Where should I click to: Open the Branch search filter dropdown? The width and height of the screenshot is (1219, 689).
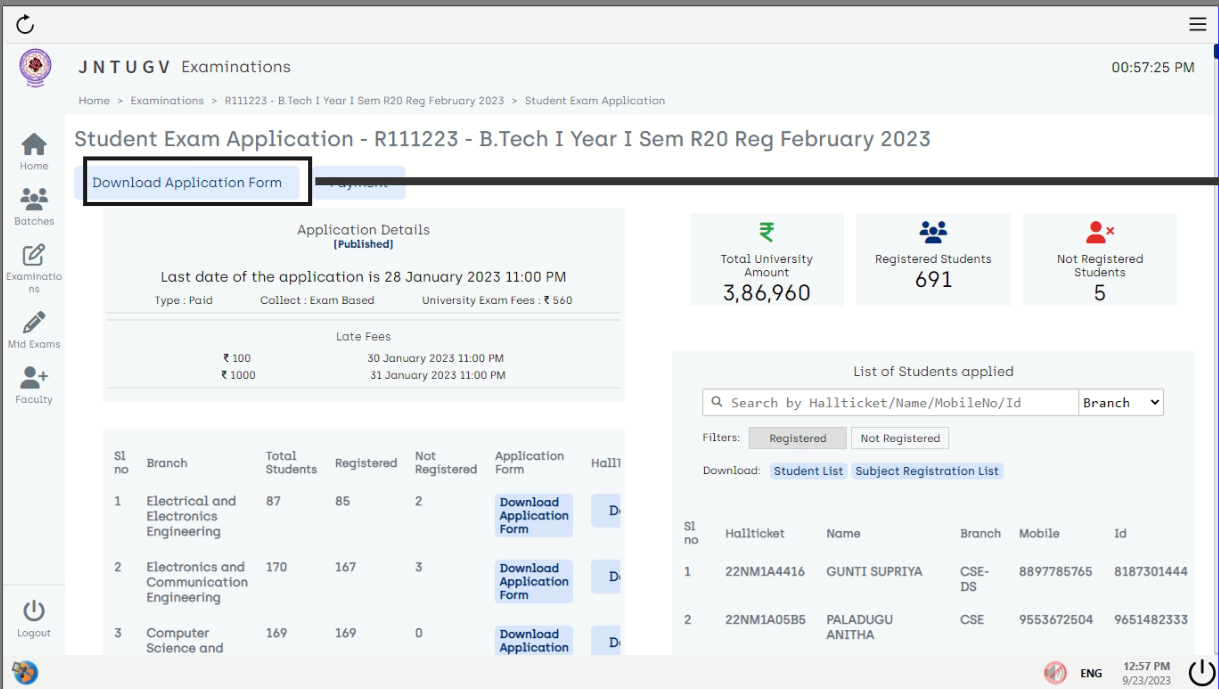click(1120, 402)
